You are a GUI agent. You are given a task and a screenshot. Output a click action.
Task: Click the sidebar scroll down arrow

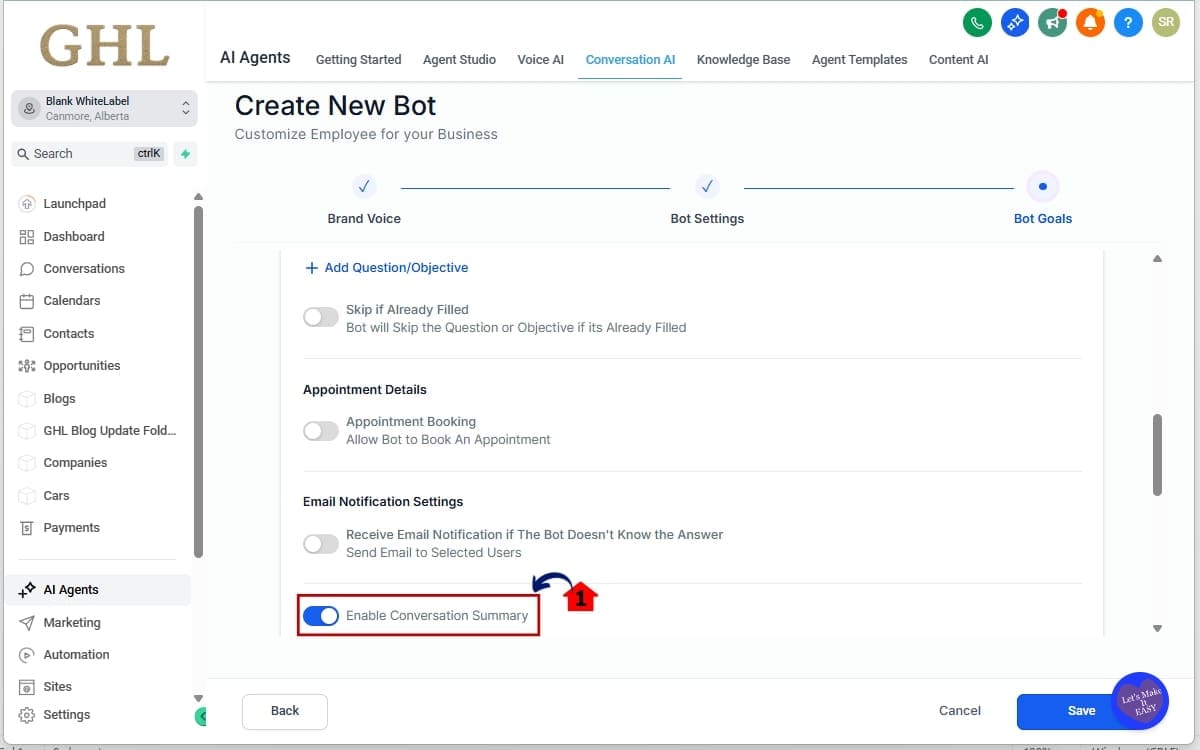pyautogui.click(x=198, y=698)
